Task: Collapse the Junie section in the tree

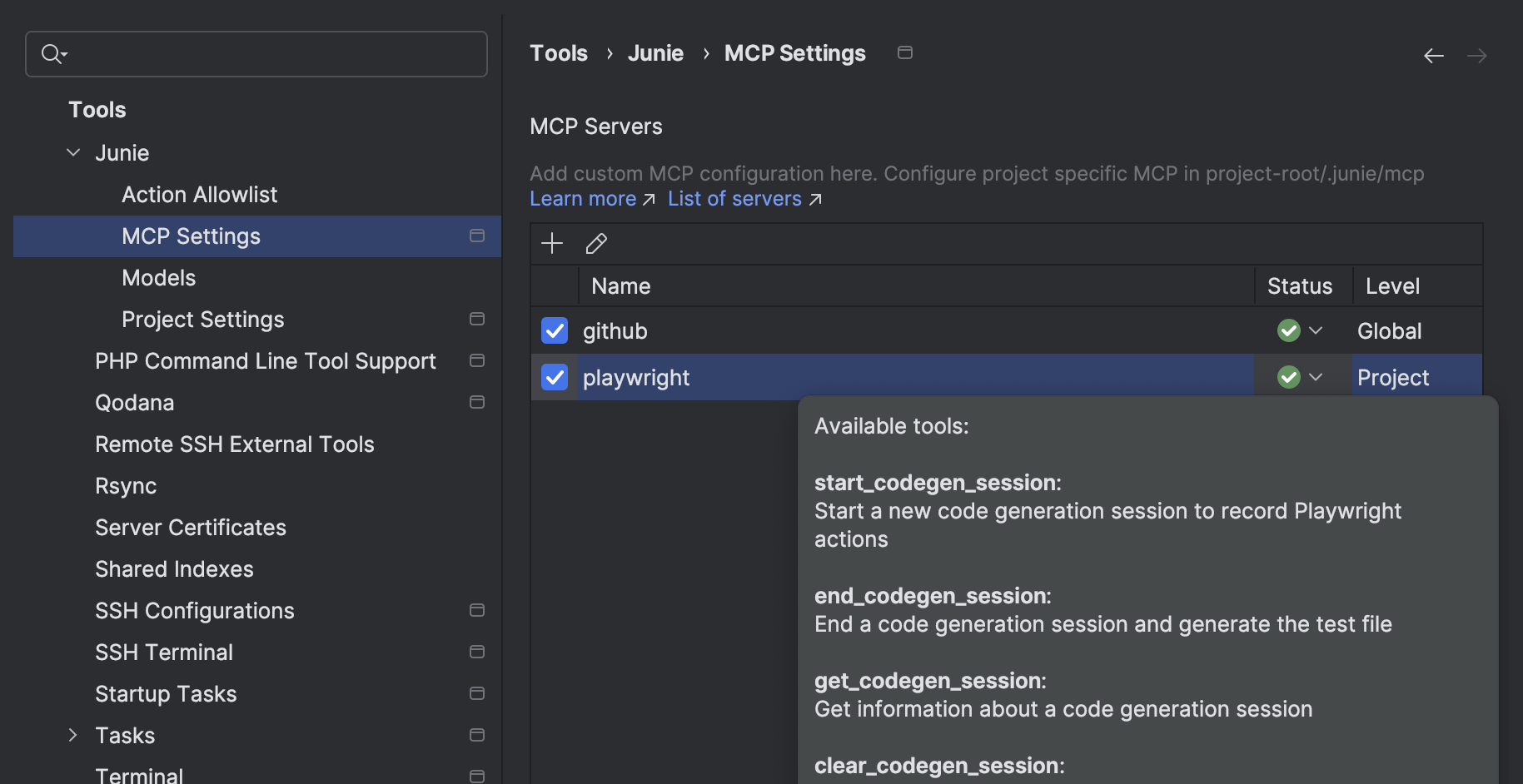Action: pyautogui.click(x=72, y=152)
